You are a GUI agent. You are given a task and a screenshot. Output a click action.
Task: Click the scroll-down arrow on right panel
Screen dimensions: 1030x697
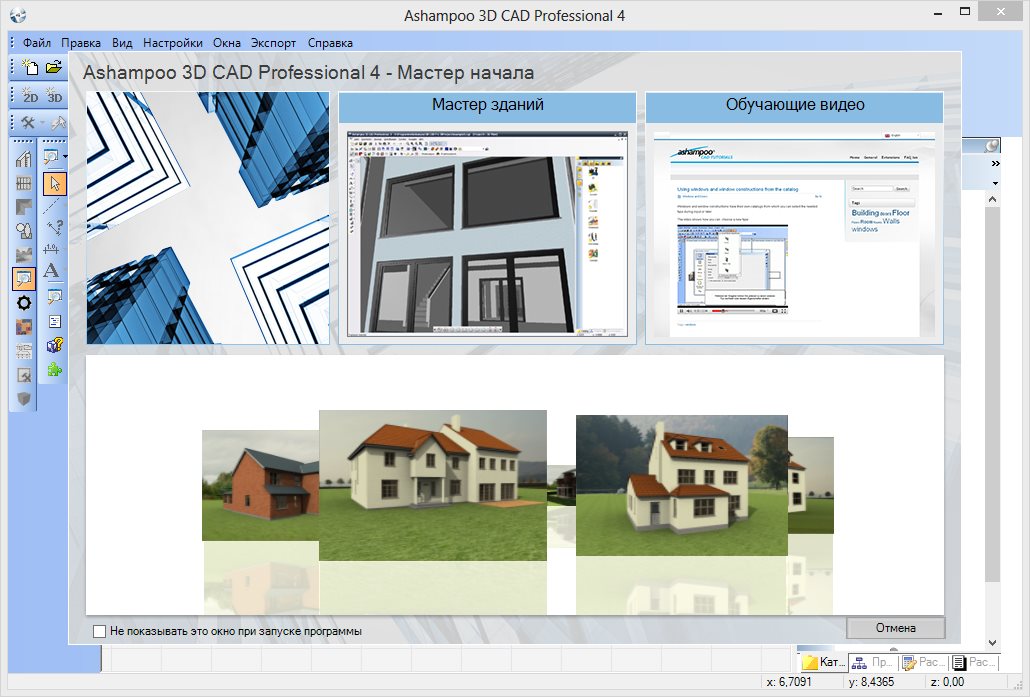[x=992, y=642]
